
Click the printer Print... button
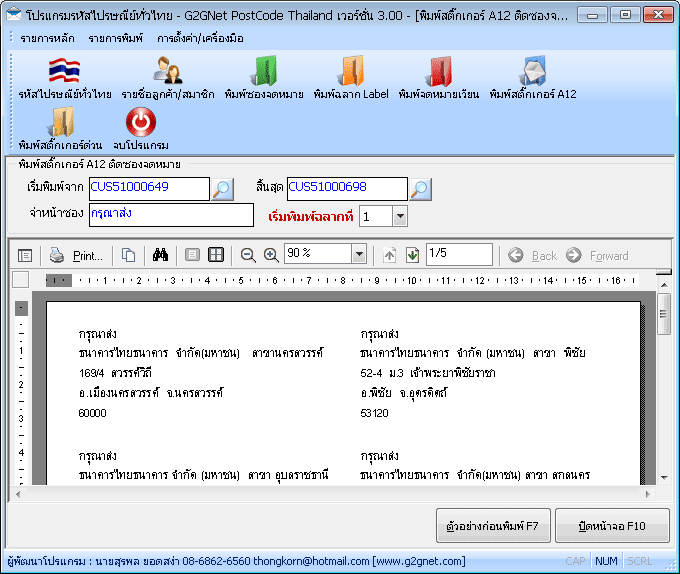tap(76, 255)
